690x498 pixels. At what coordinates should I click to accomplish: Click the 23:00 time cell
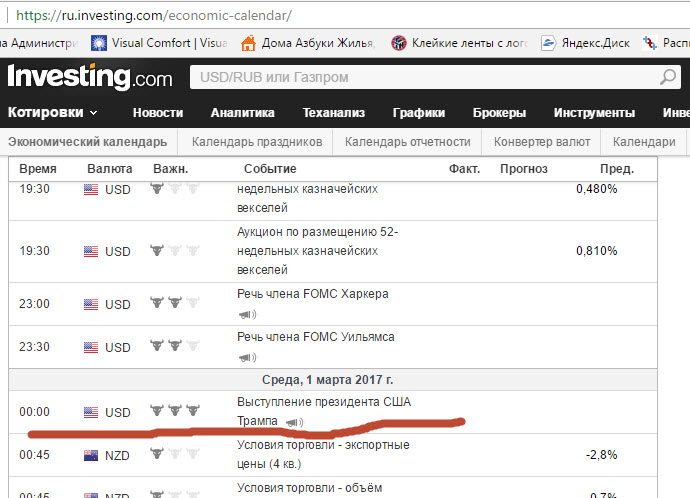tap(34, 304)
